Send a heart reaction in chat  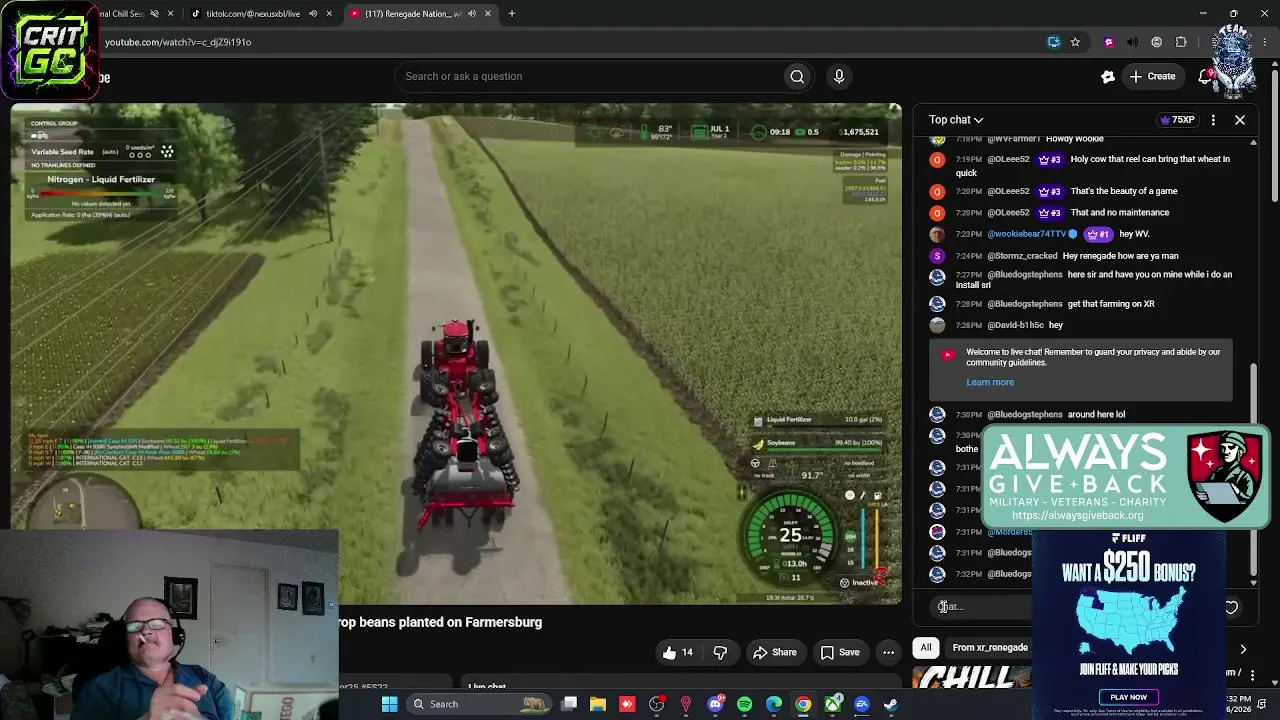(1231, 607)
